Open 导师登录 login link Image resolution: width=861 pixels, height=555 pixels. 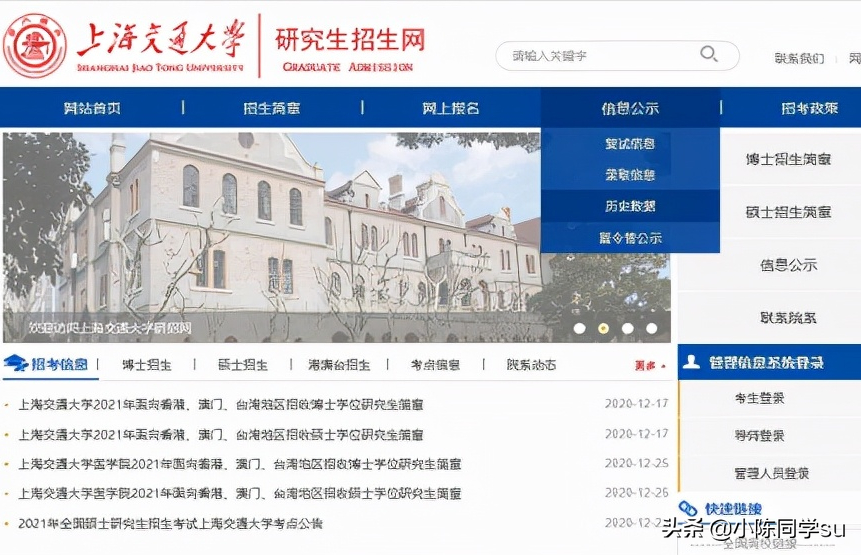(x=759, y=436)
